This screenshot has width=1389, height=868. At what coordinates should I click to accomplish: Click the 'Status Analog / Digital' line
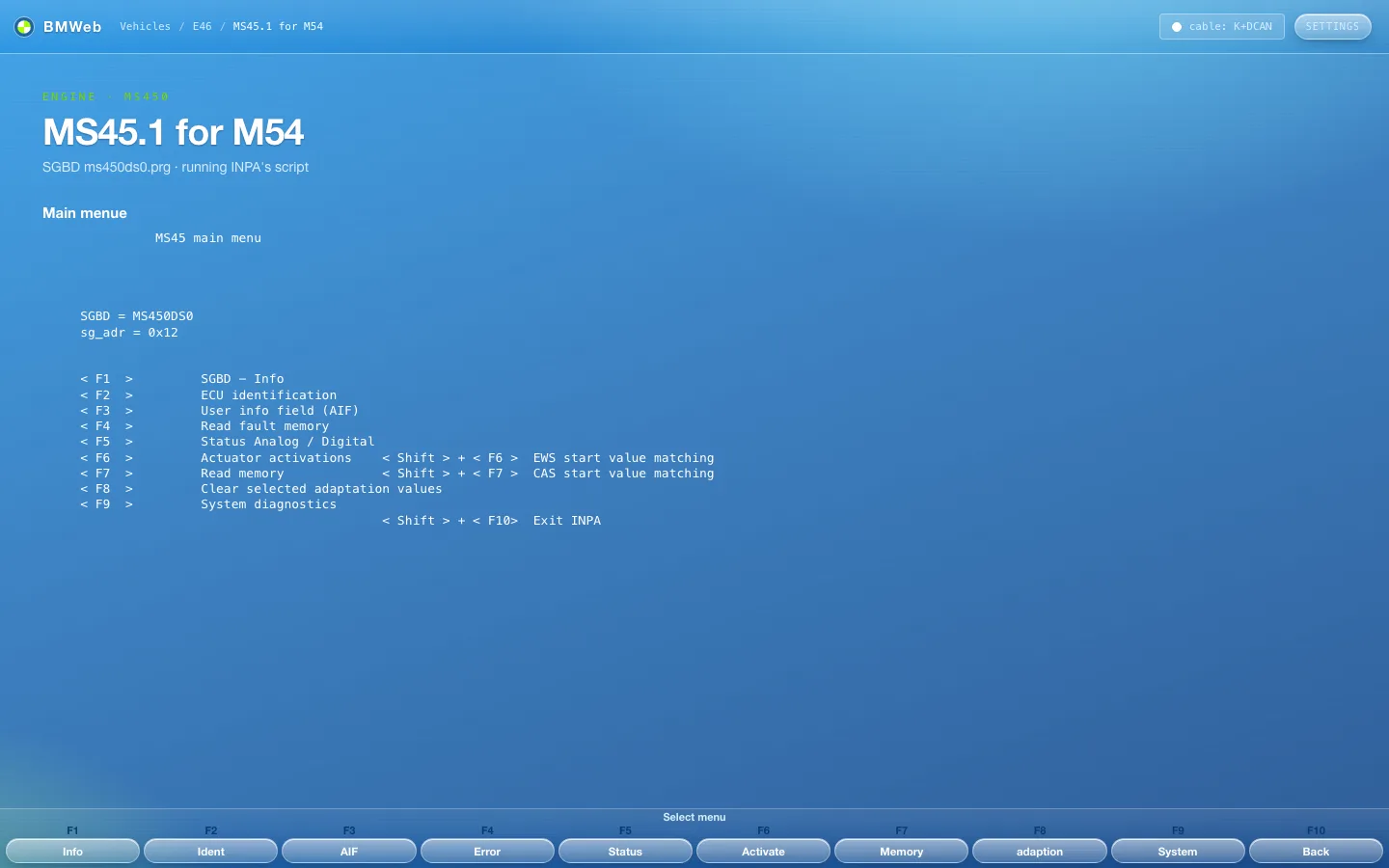pyautogui.click(x=287, y=442)
